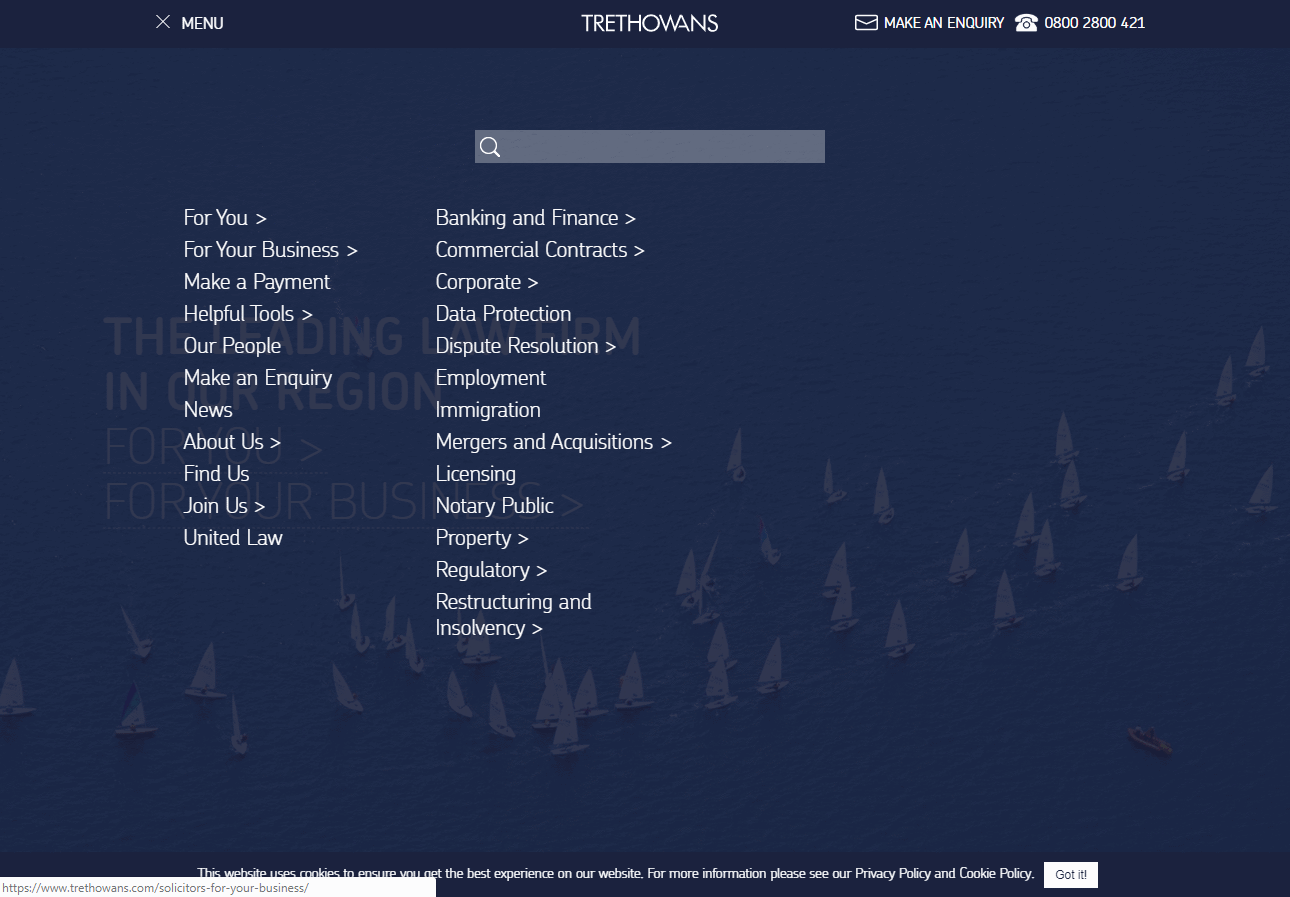Image resolution: width=1290 pixels, height=897 pixels.
Task: Close the menu using the X icon
Action: 163,22
